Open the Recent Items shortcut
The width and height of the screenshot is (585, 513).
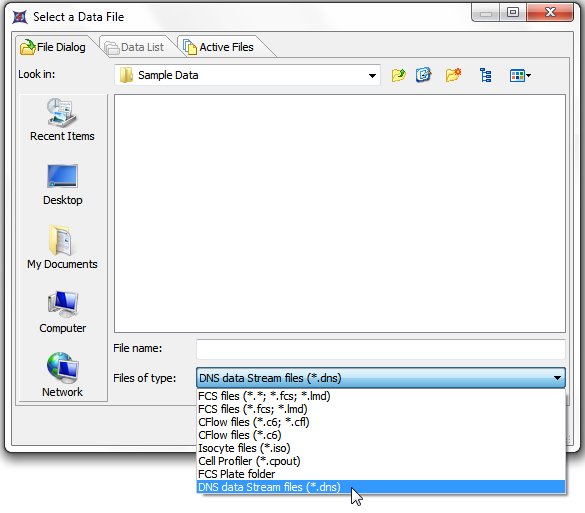tap(62, 120)
